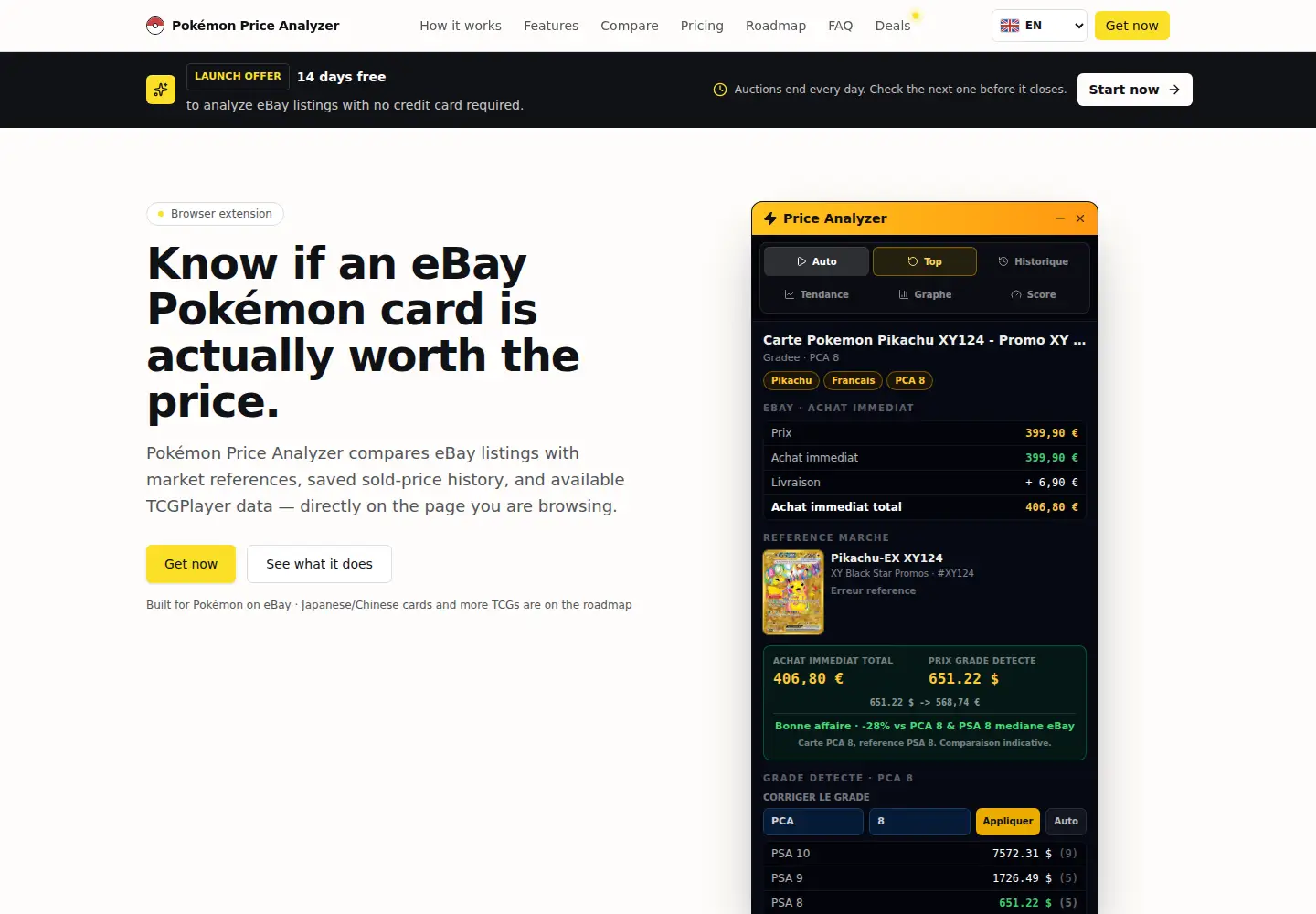
Task: Open the Deals nav link
Action: pos(893,26)
